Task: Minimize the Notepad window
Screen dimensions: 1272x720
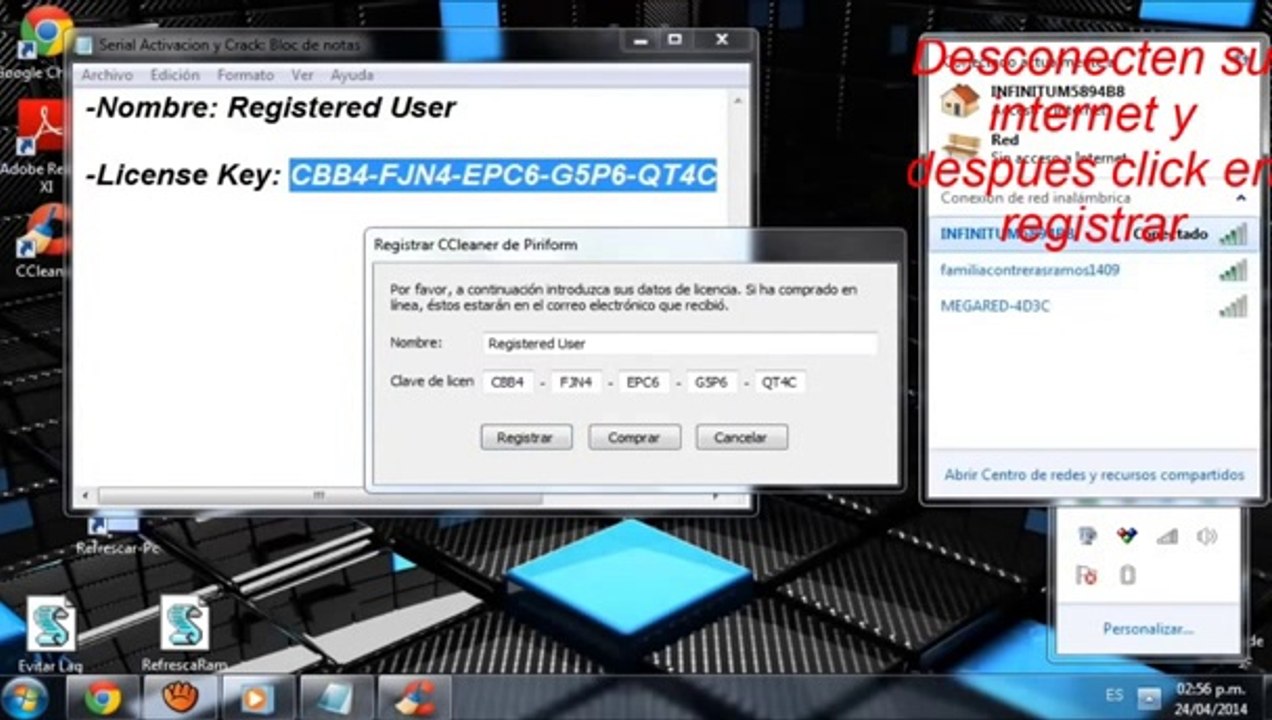Action: pos(638,40)
